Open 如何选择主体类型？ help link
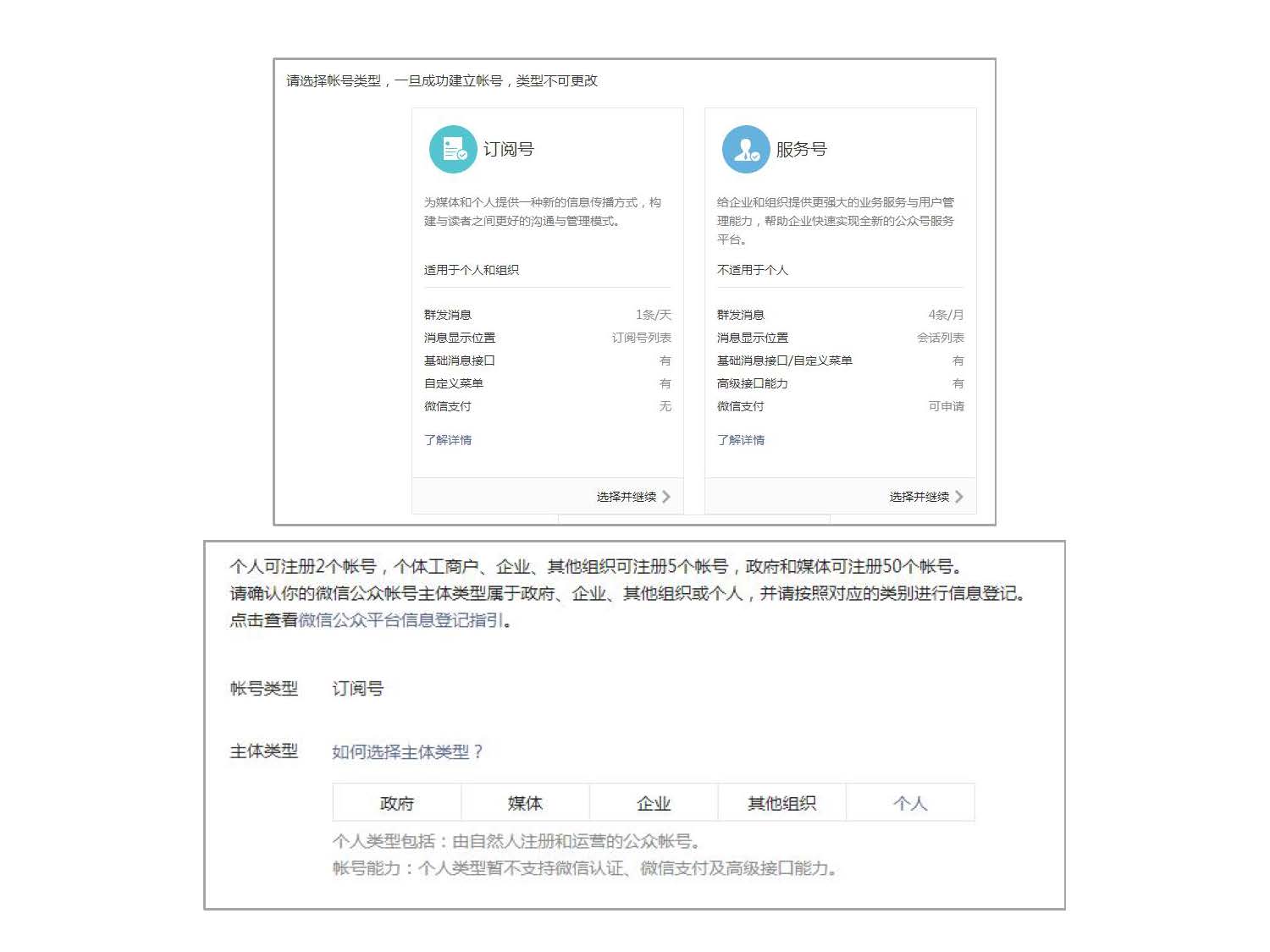The height and width of the screenshot is (952, 1270). (407, 751)
